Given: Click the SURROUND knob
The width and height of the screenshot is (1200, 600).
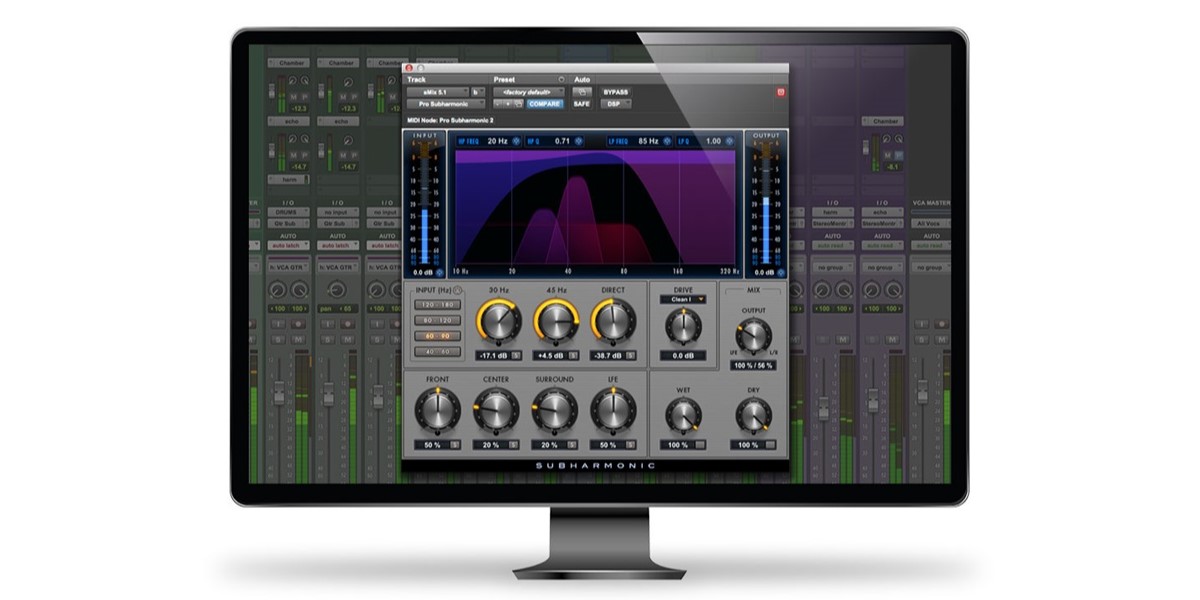Looking at the screenshot, I should pyautogui.click(x=553, y=409).
